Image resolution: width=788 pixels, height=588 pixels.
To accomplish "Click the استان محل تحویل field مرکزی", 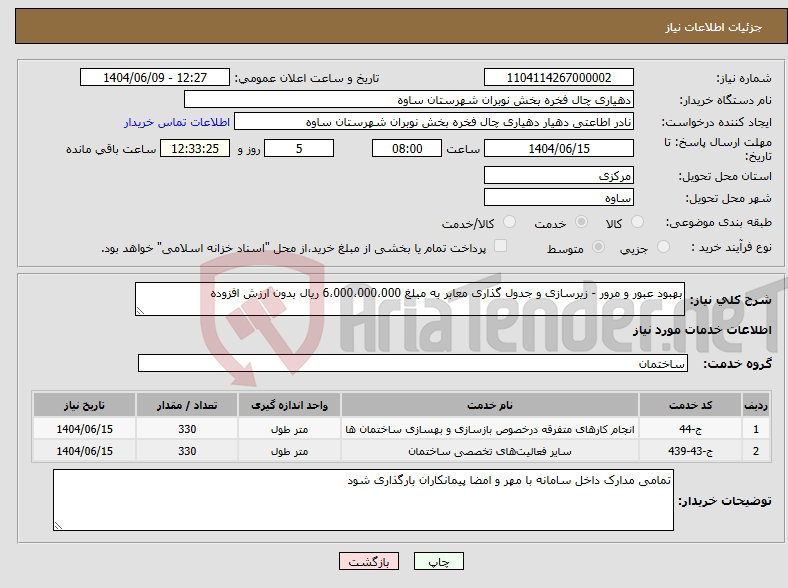I will tap(559, 175).
